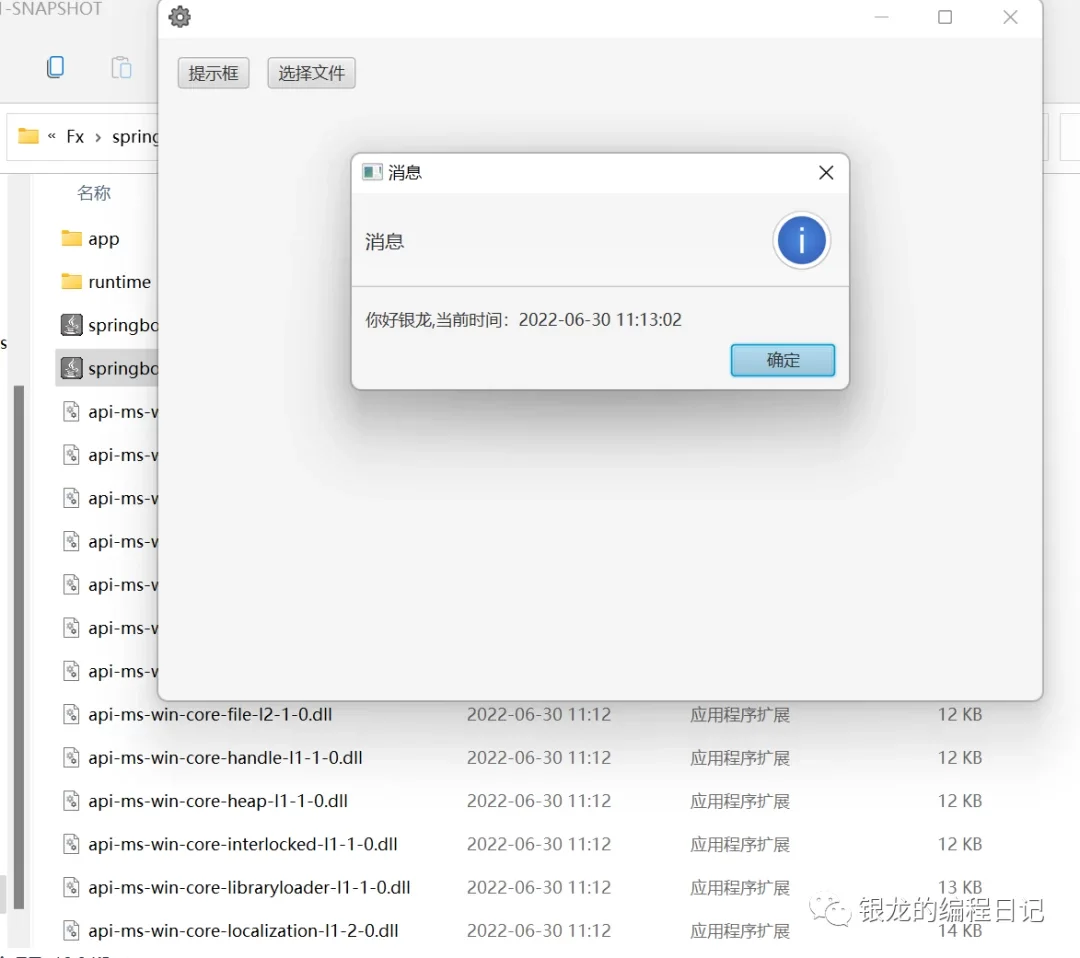
Task: Close the 消息 message dialog
Action: [x=825, y=172]
